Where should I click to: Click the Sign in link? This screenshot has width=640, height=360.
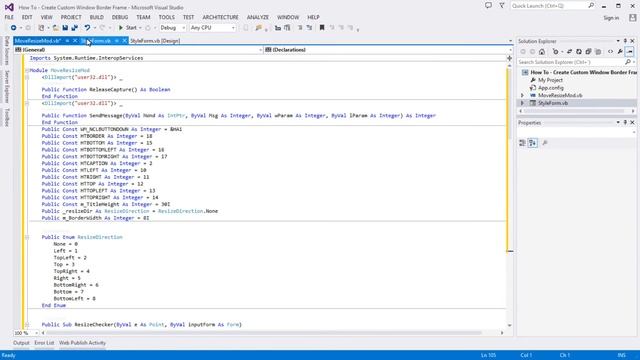[611, 18]
